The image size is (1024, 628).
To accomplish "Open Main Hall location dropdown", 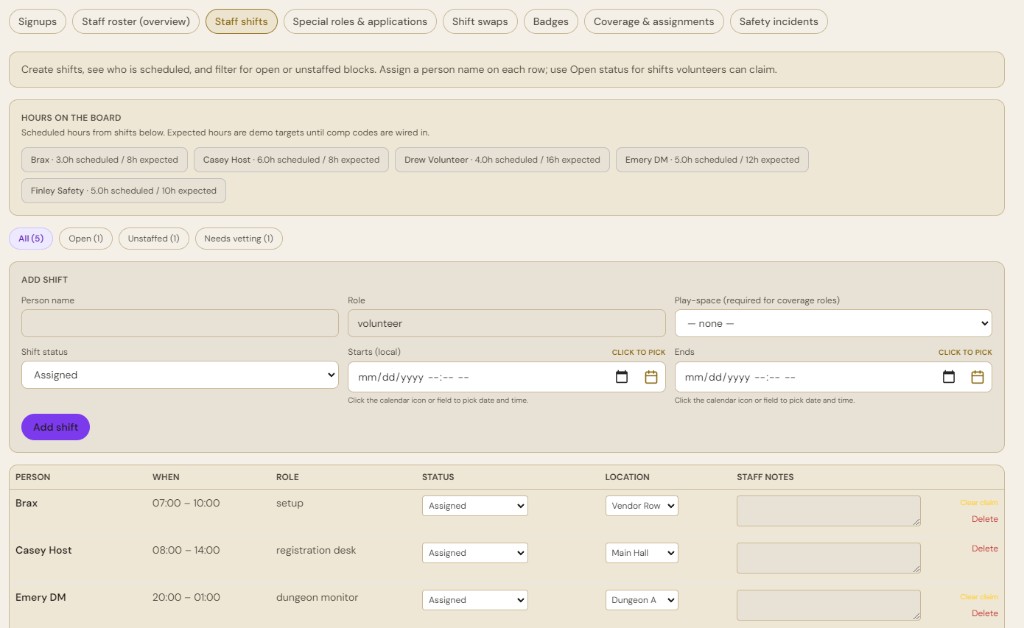I will [x=641, y=552].
